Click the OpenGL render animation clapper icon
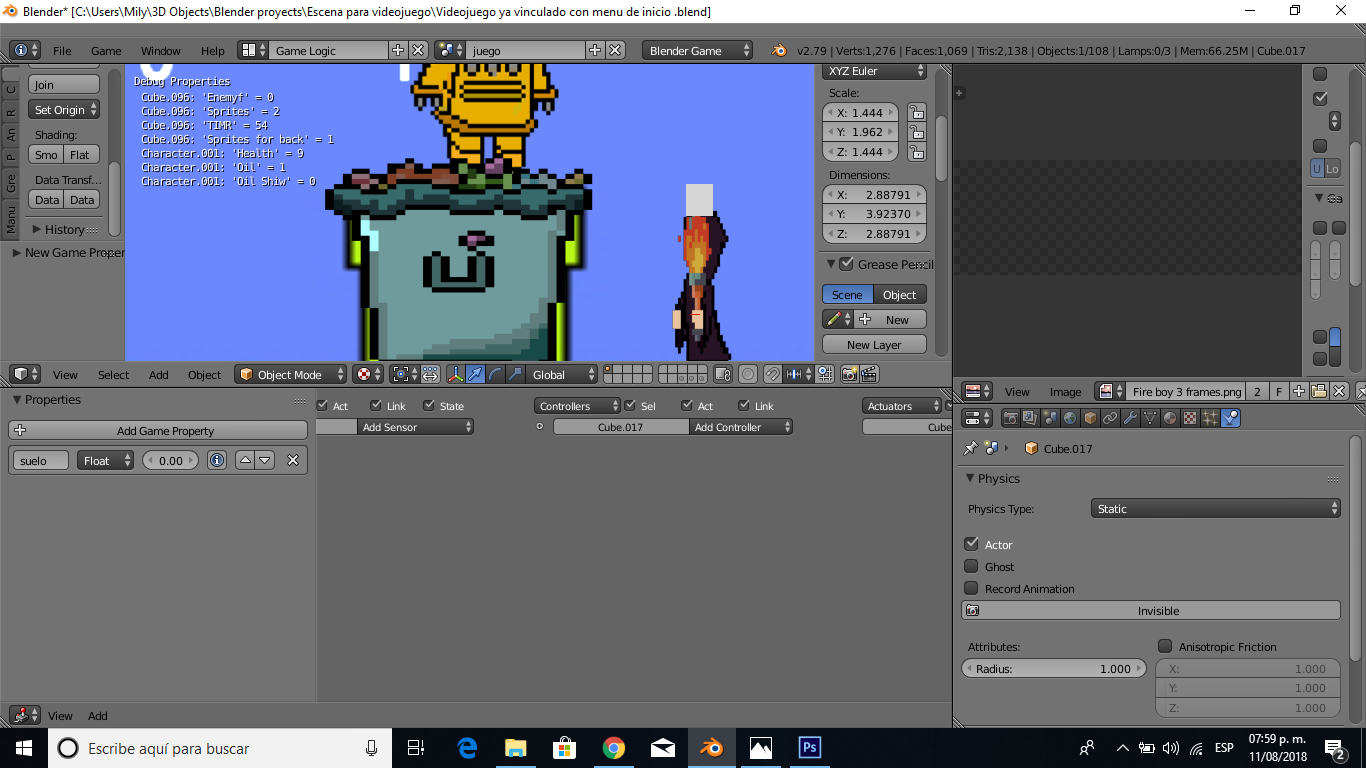The image size is (1366, 768). (869, 374)
